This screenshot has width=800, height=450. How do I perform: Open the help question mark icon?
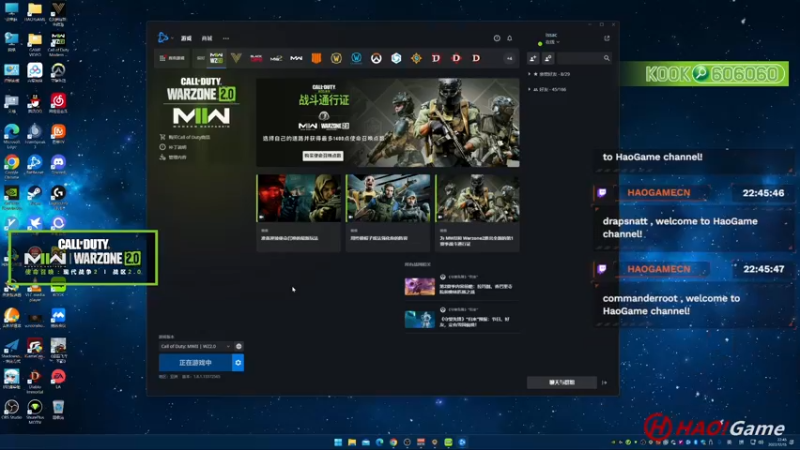coord(496,38)
